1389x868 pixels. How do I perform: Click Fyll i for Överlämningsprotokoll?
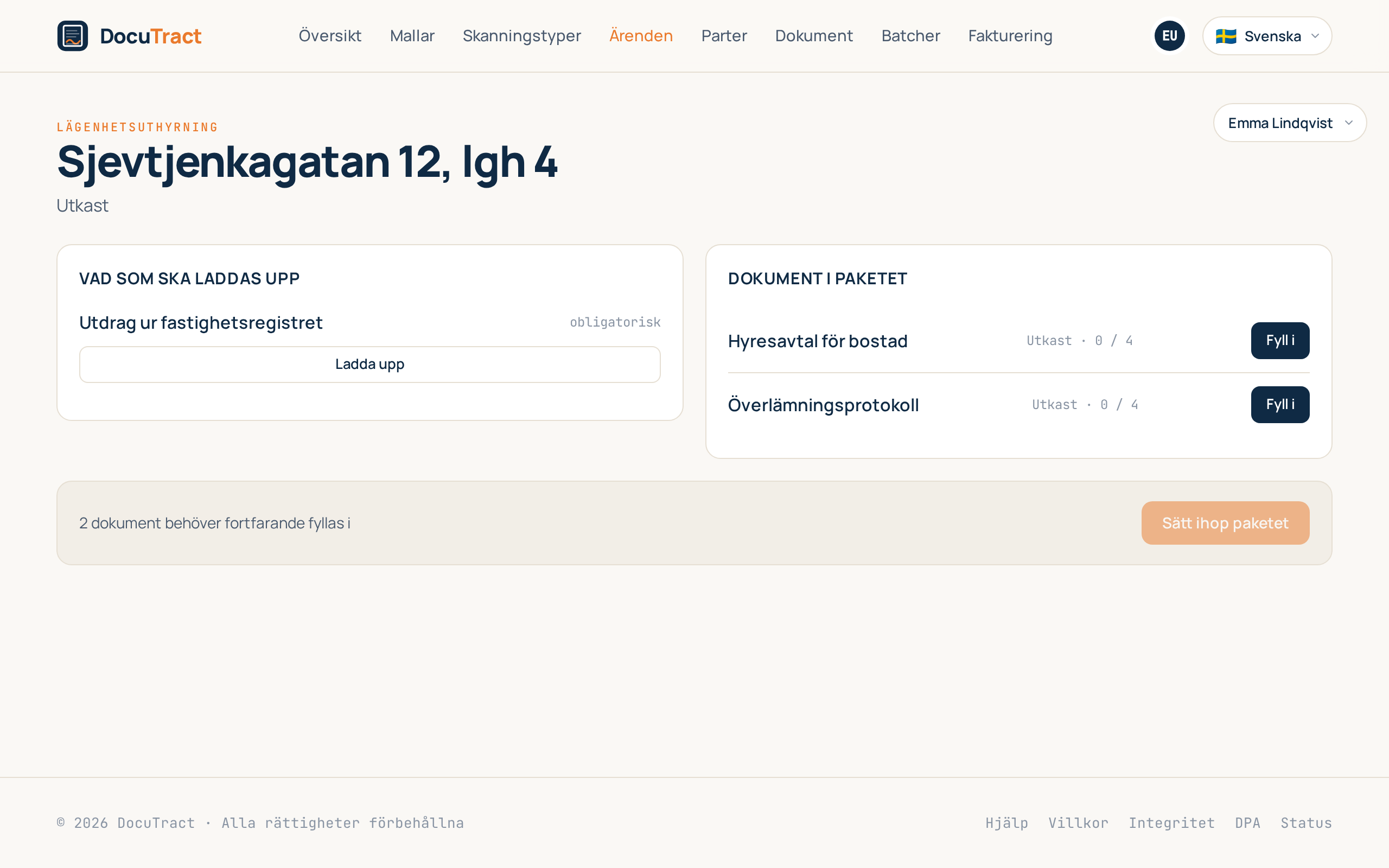click(1280, 404)
